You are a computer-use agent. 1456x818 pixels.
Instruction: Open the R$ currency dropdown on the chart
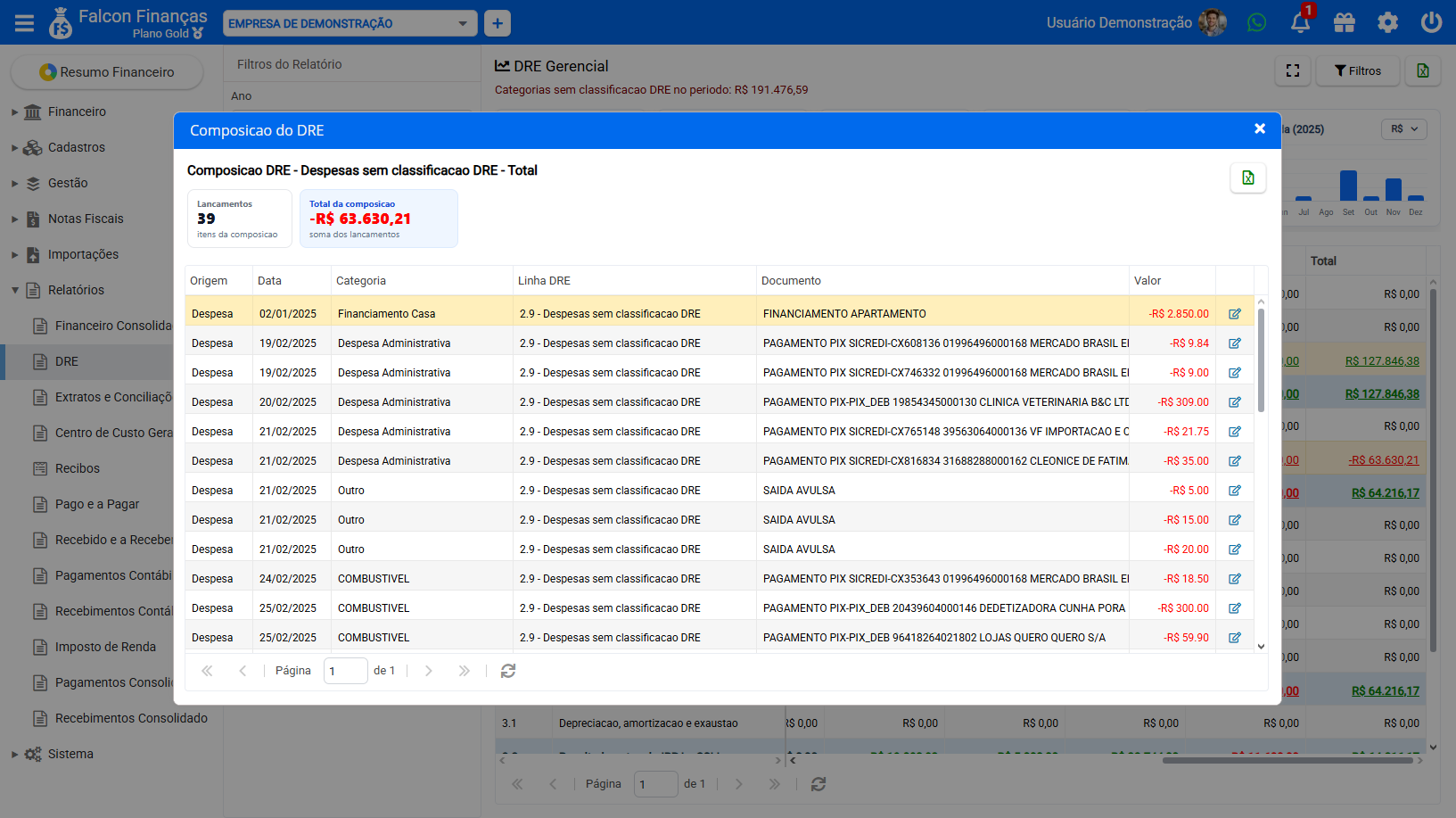[1404, 129]
